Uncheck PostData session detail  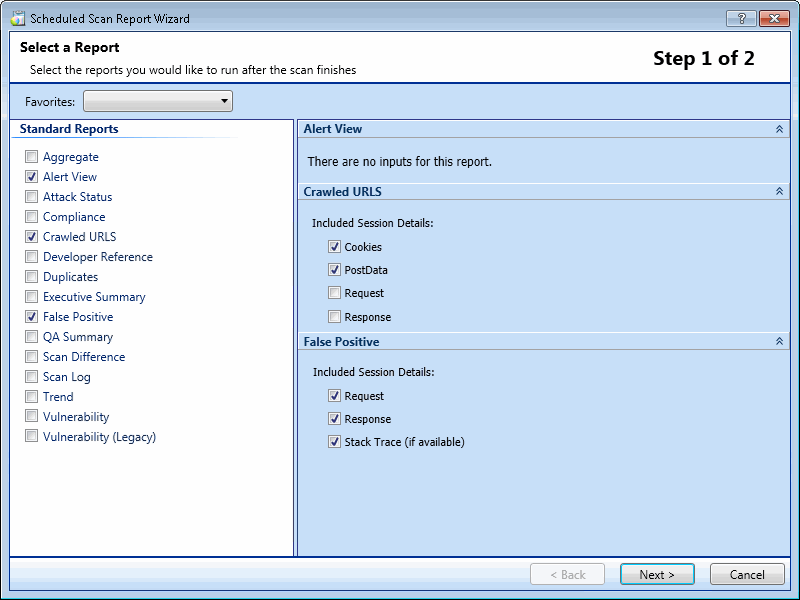[334, 270]
